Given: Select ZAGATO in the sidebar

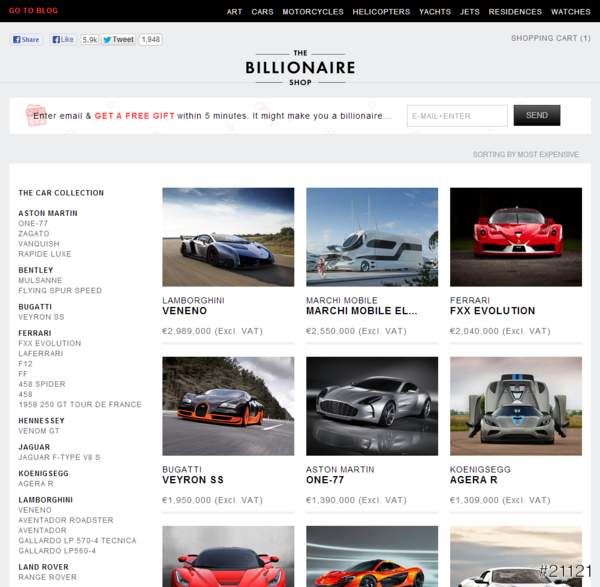Looking at the screenshot, I should (34, 233).
